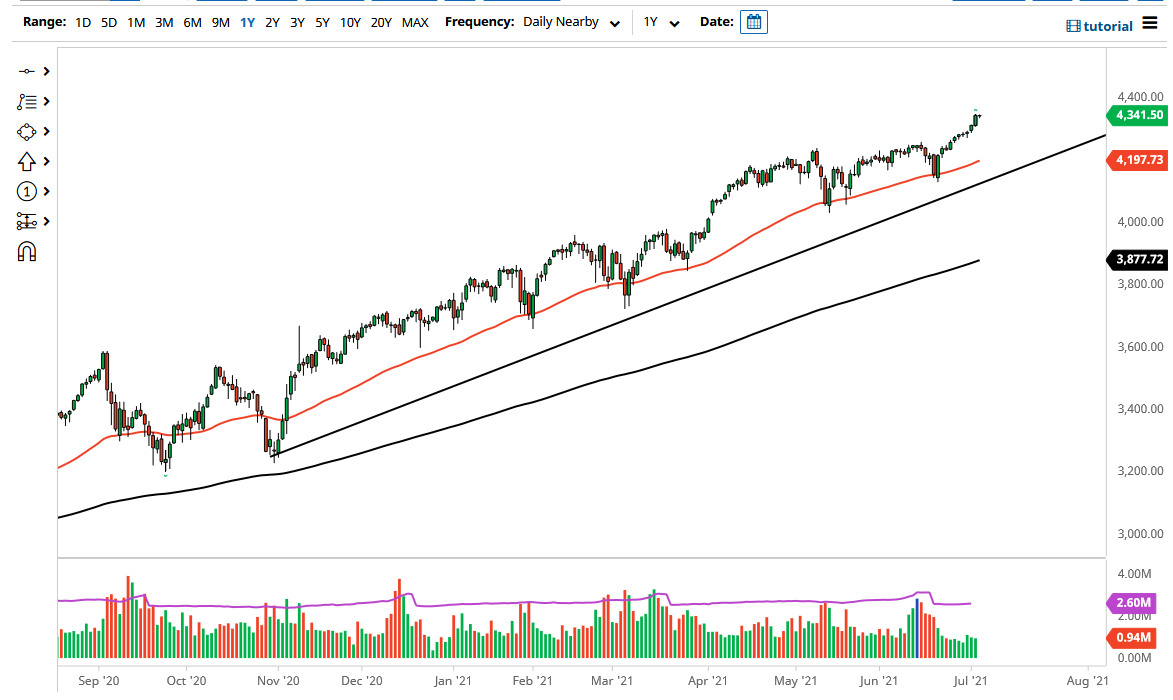Select the 5Y range option

321,21
